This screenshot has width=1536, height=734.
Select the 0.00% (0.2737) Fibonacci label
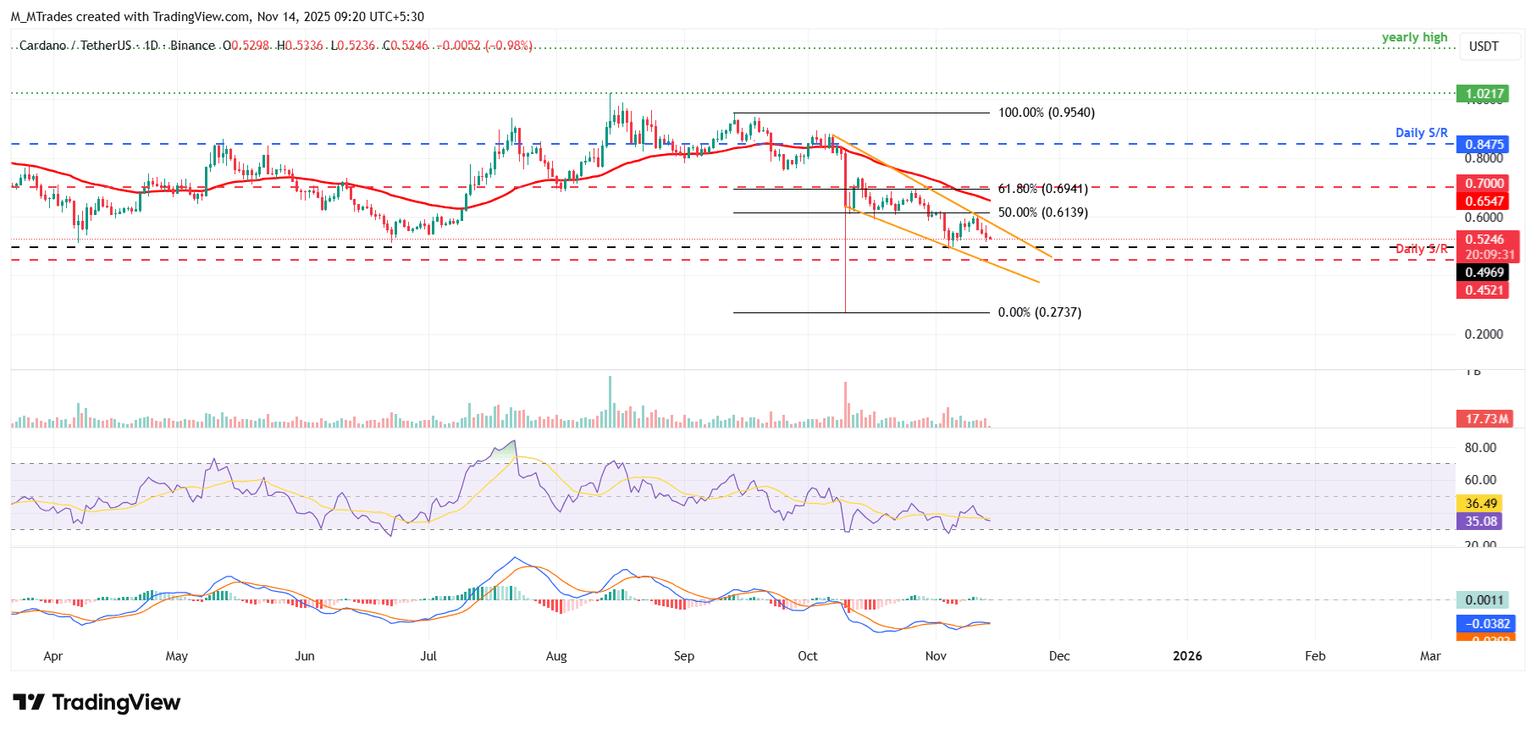[1040, 312]
